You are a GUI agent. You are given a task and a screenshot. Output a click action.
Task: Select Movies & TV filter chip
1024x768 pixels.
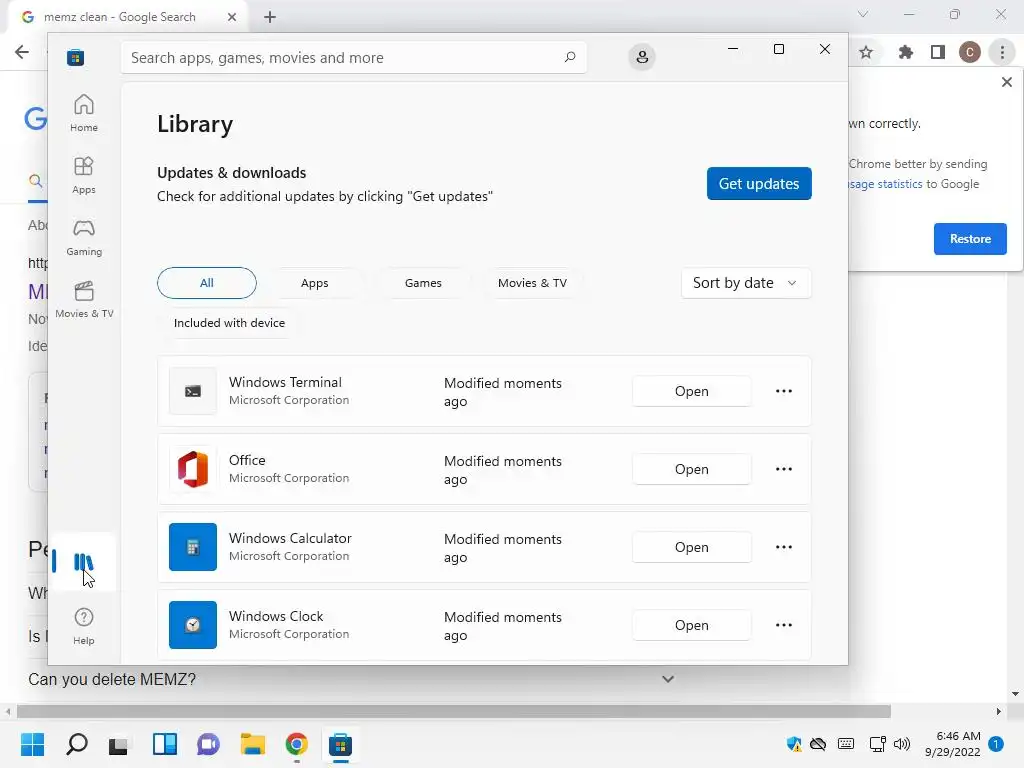pos(532,283)
